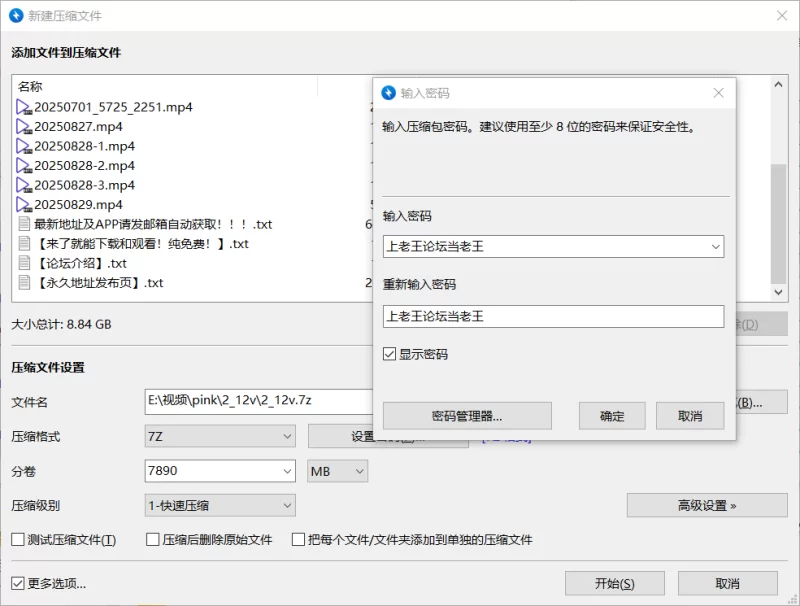Check 把每个文件/文件夹添加到单独的压缩文件
Screen dimensions: 800x606
(x=298, y=540)
